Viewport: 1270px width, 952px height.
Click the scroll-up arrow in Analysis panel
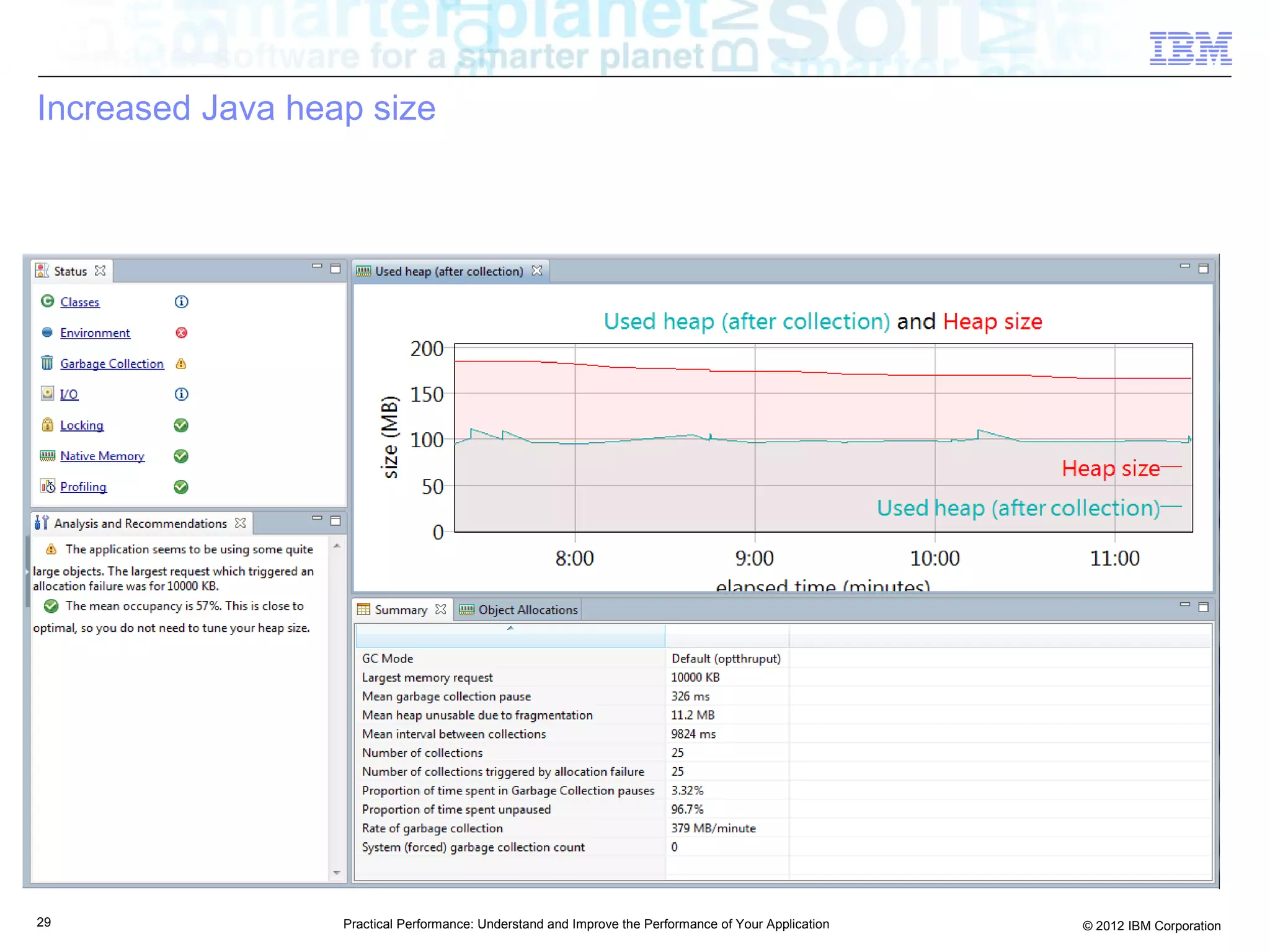click(337, 546)
